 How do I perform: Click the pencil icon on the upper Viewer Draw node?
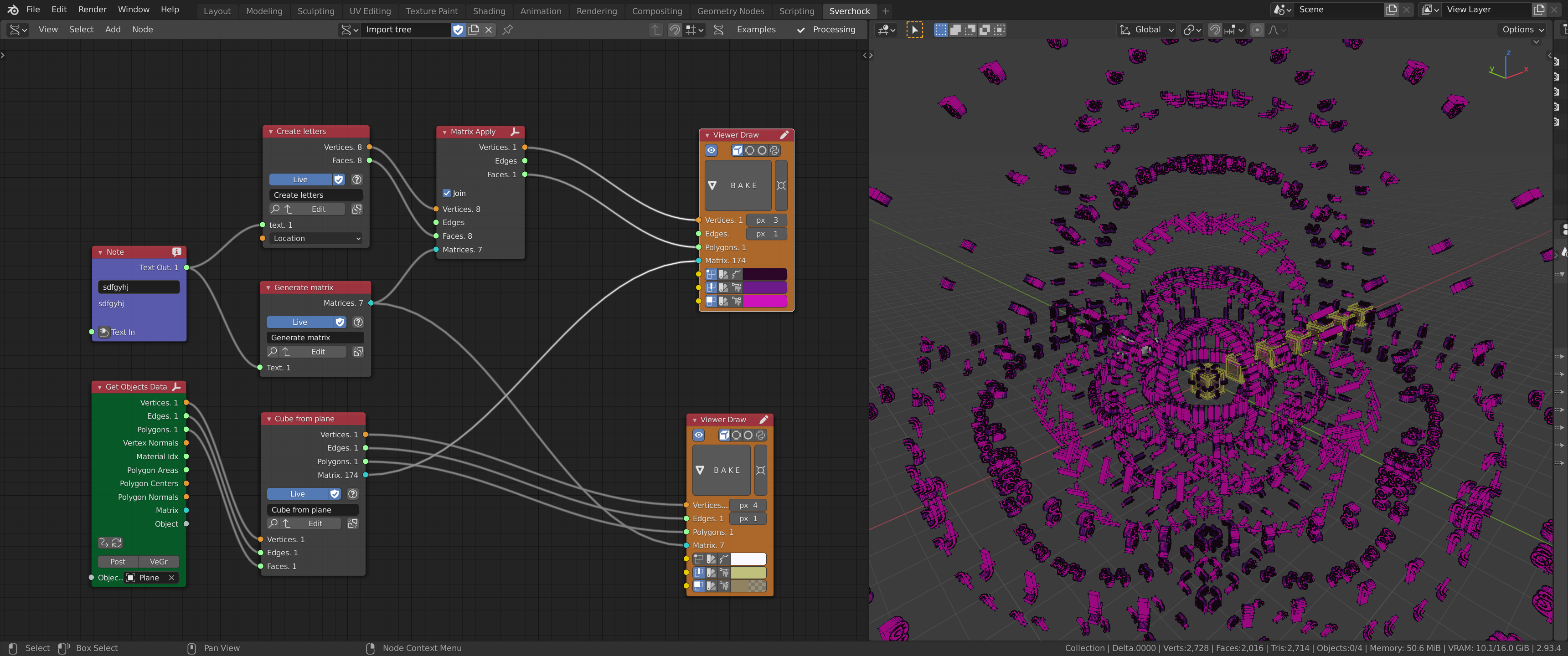784,135
